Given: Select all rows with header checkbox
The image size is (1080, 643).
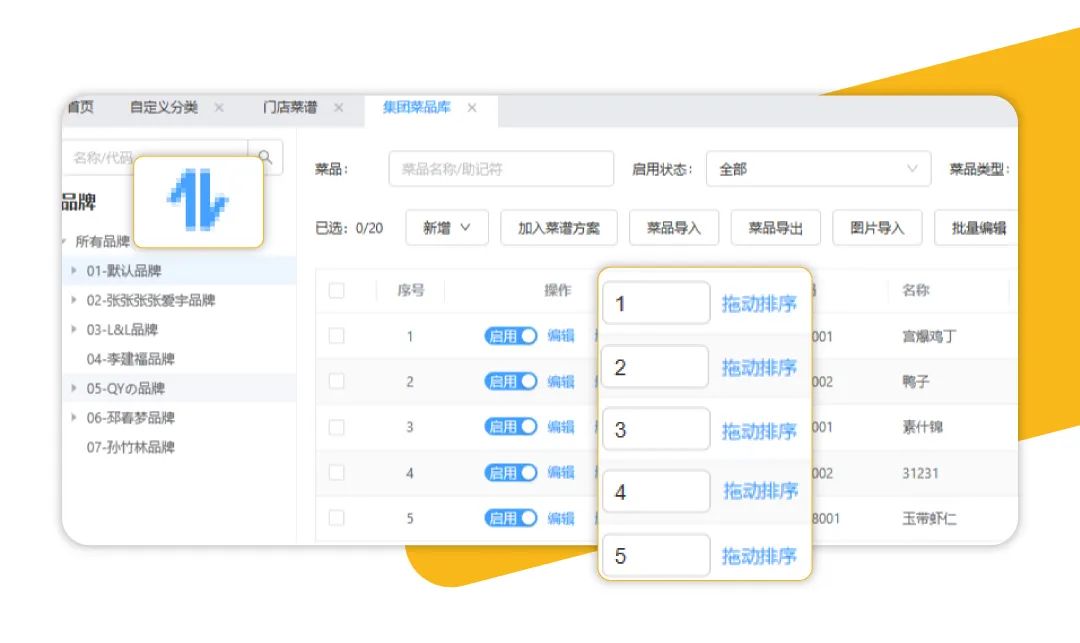Looking at the screenshot, I should (336, 290).
